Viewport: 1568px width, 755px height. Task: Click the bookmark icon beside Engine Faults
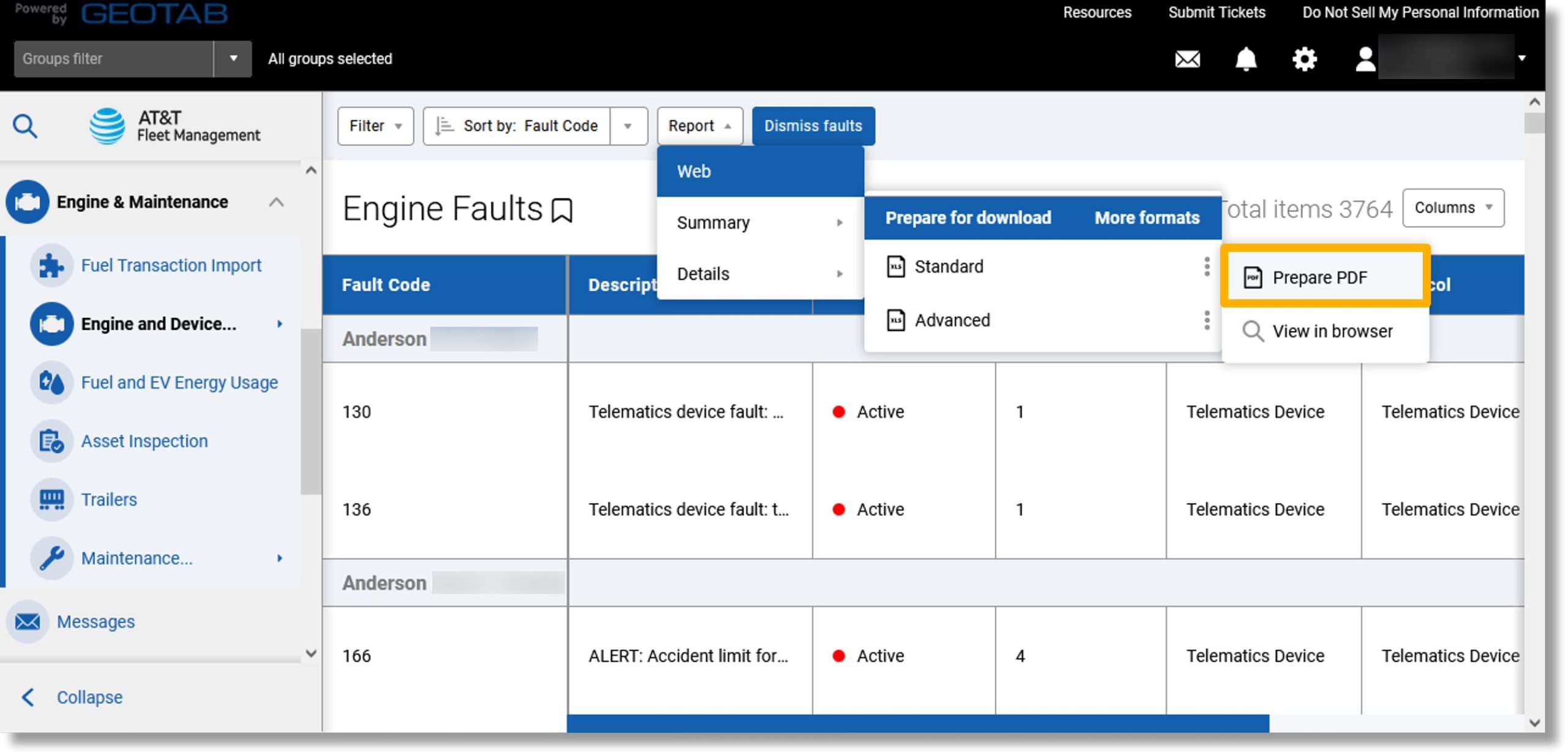562,210
